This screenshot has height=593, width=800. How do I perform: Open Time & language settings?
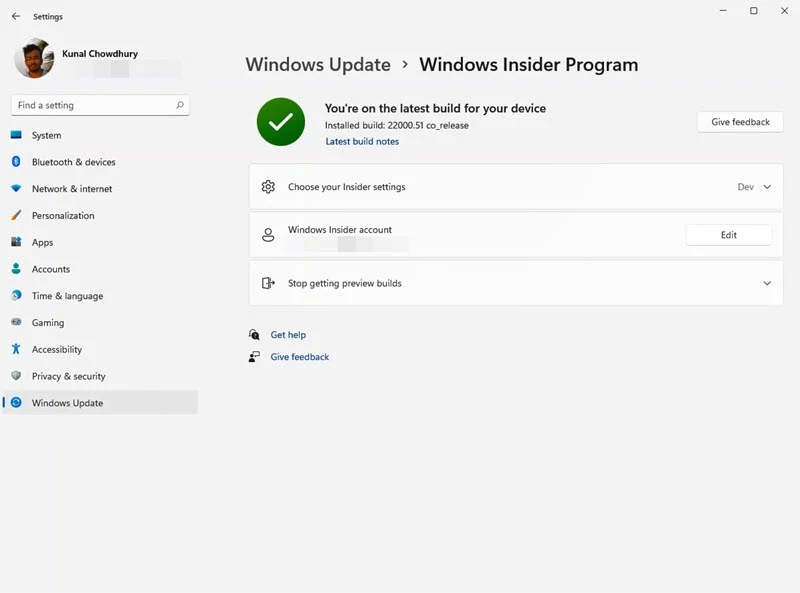(x=100, y=296)
